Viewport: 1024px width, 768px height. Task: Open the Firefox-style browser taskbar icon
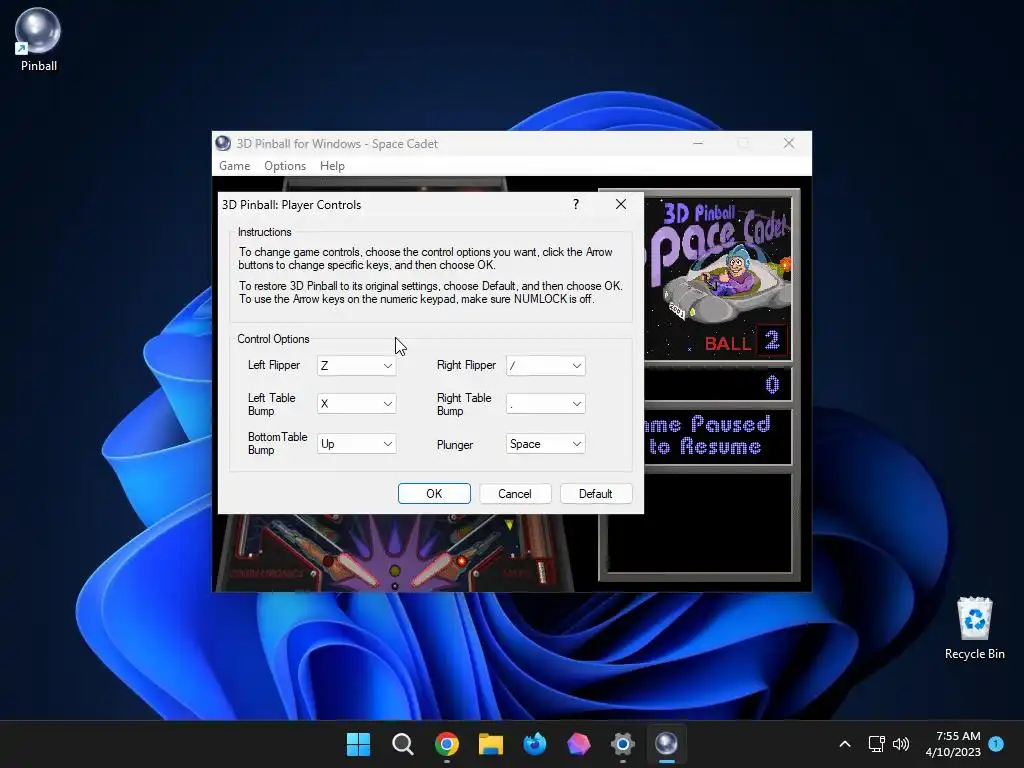coord(534,744)
